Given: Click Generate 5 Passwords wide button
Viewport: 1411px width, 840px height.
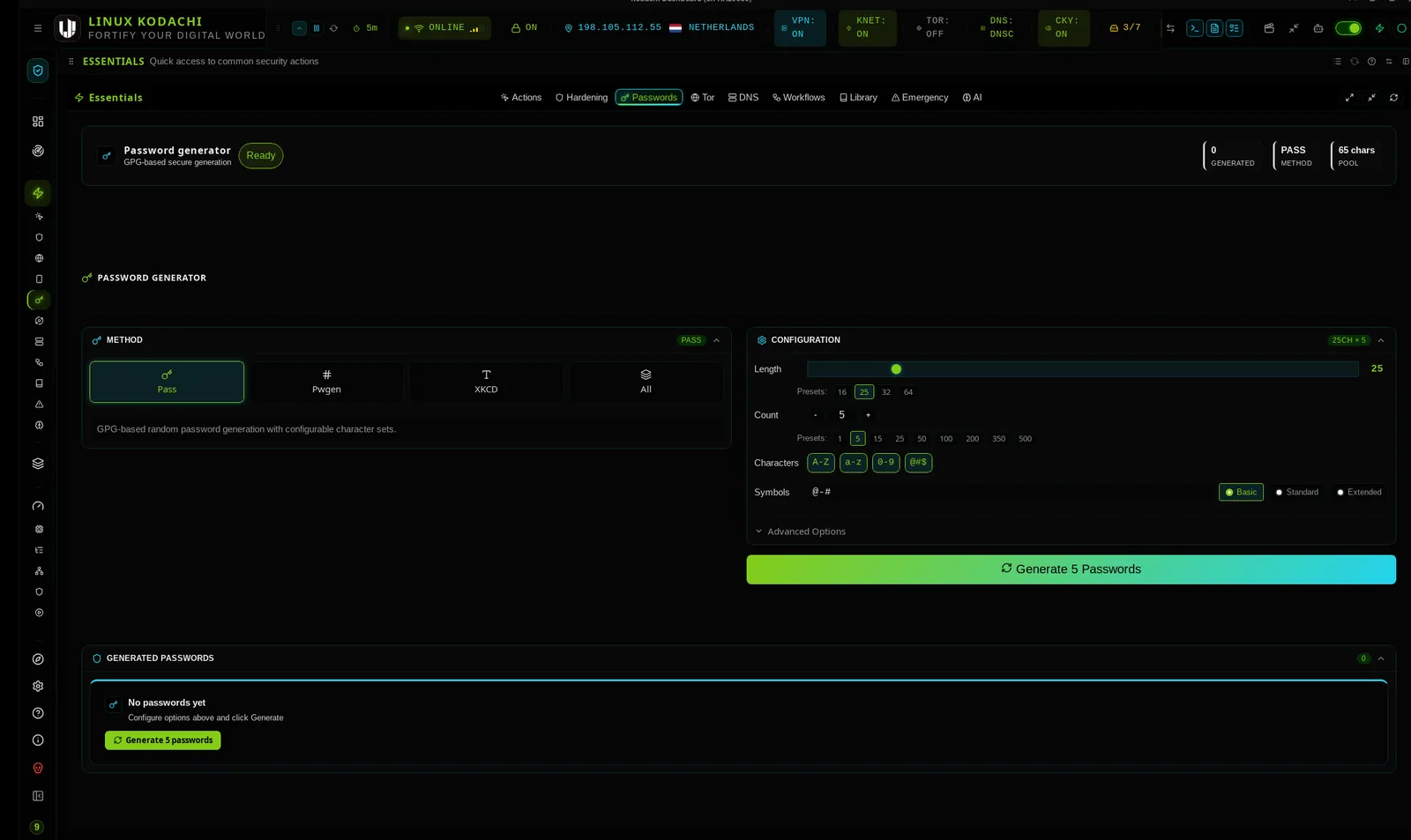Looking at the screenshot, I should pos(1071,569).
